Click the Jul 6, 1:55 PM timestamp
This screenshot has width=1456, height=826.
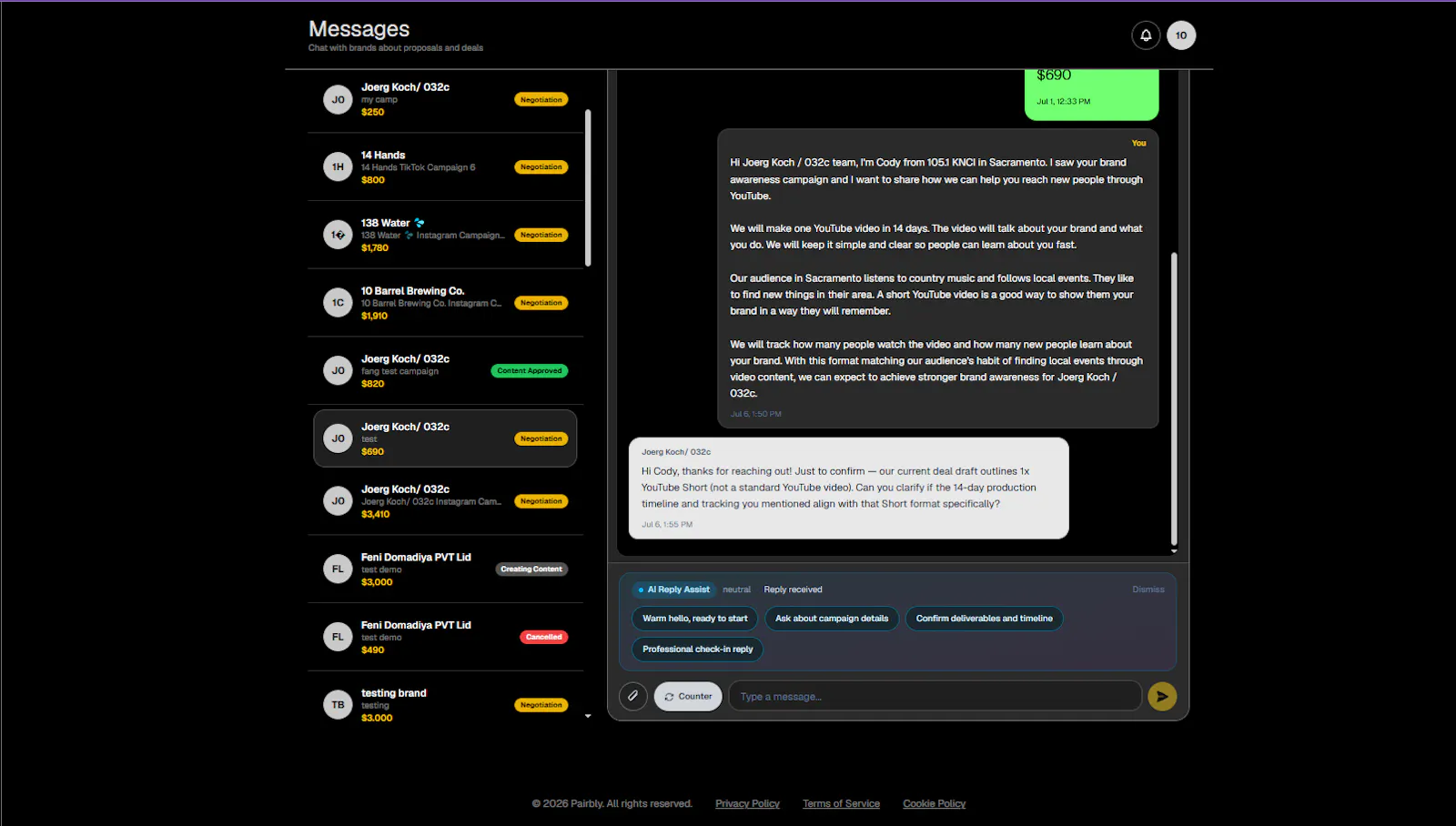click(667, 525)
